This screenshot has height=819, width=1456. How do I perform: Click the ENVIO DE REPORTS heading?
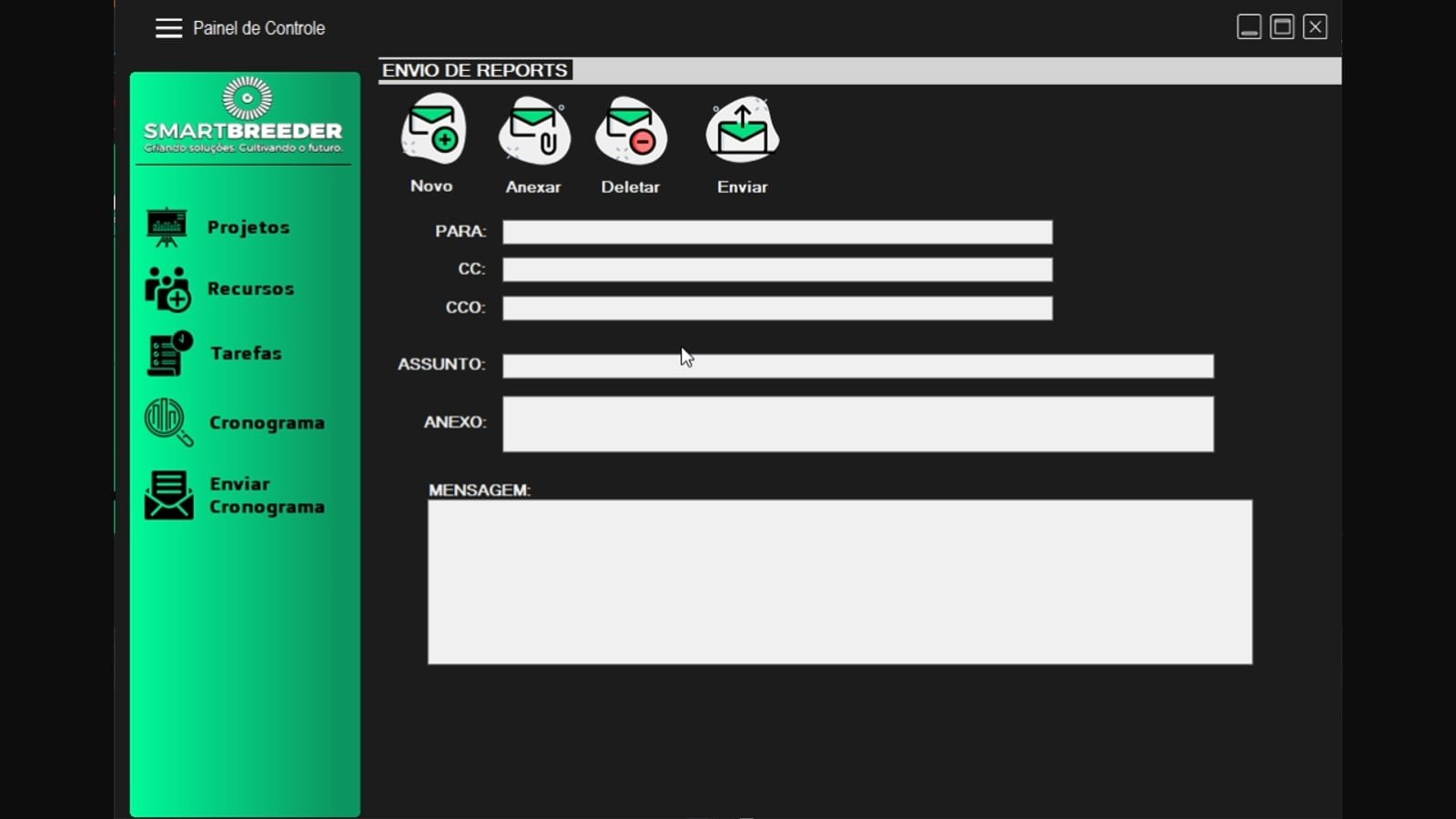pyautogui.click(x=475, y=70)
